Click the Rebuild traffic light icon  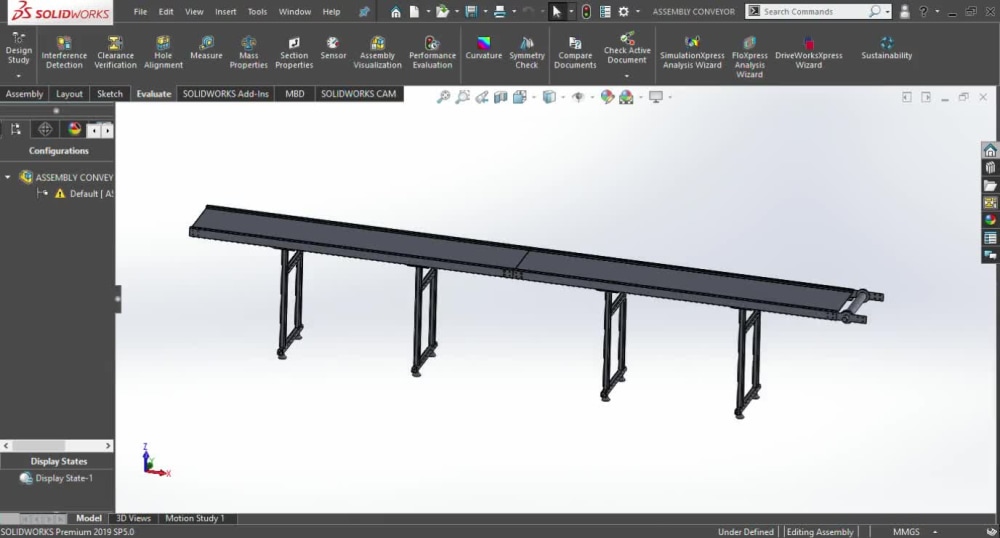click(586, 11)
